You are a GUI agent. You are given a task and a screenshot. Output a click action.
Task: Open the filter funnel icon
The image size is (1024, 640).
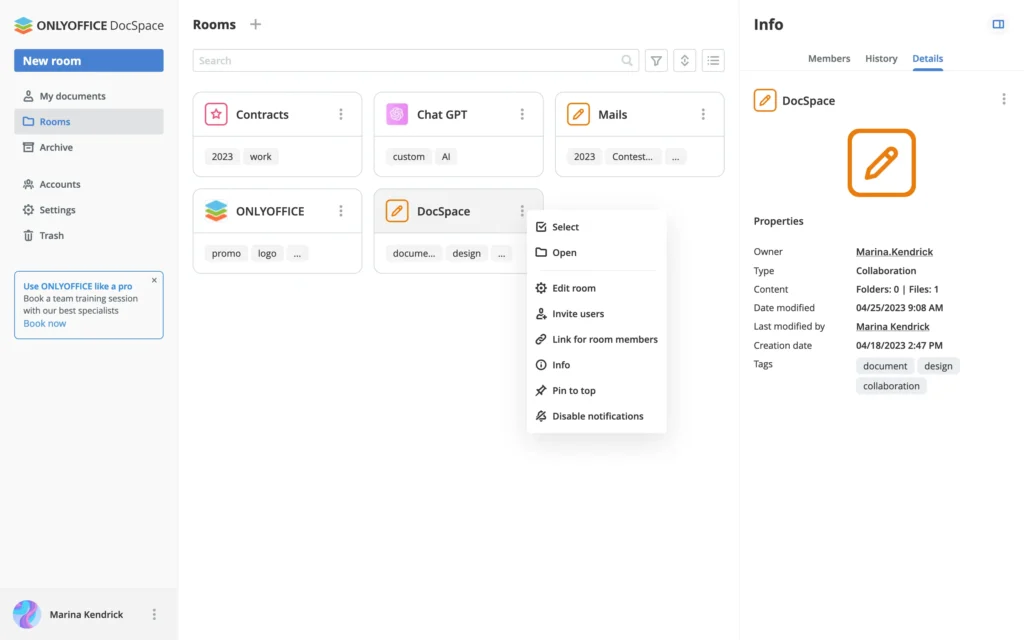(x=656, y=61)
